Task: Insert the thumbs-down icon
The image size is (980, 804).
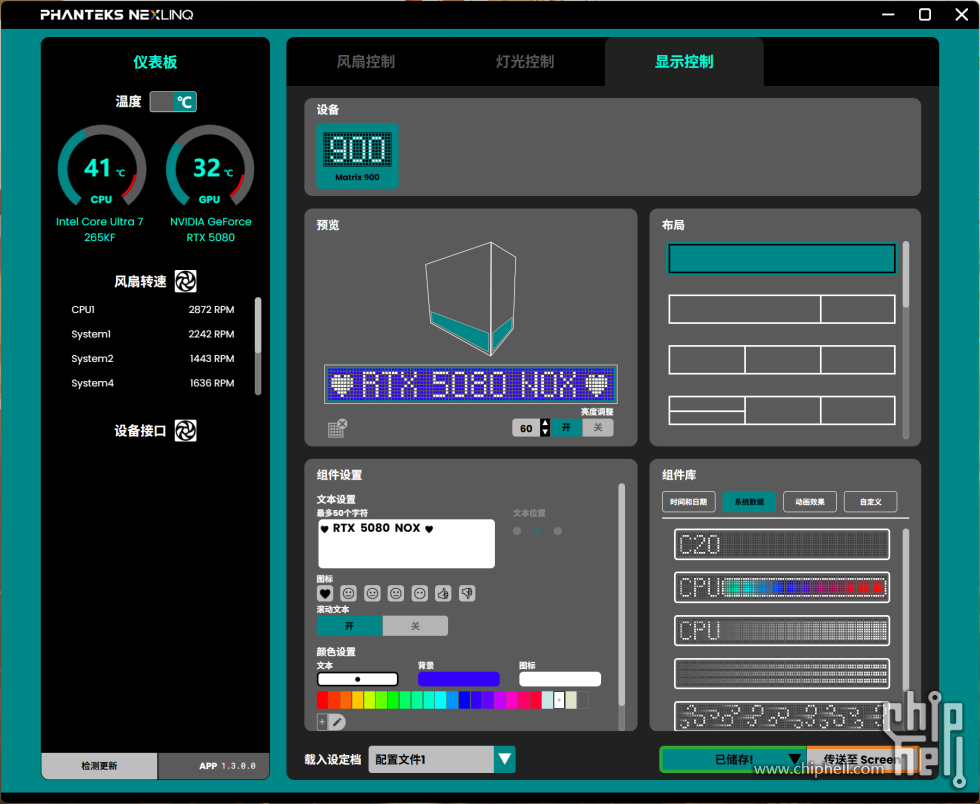Action: 467,593
